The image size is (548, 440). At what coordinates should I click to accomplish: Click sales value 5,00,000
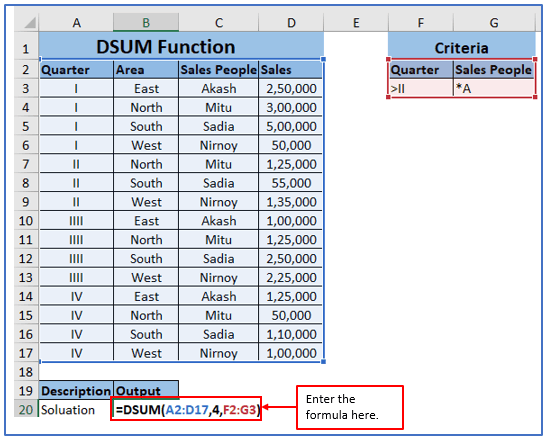[x=291, y=126]
